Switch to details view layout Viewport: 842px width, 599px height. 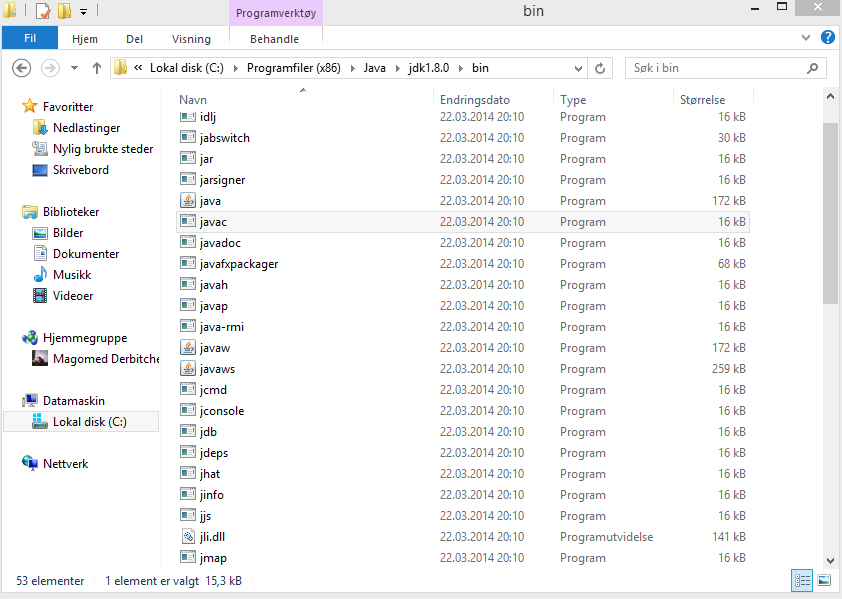pyautogui.click(x=802, y=581)
